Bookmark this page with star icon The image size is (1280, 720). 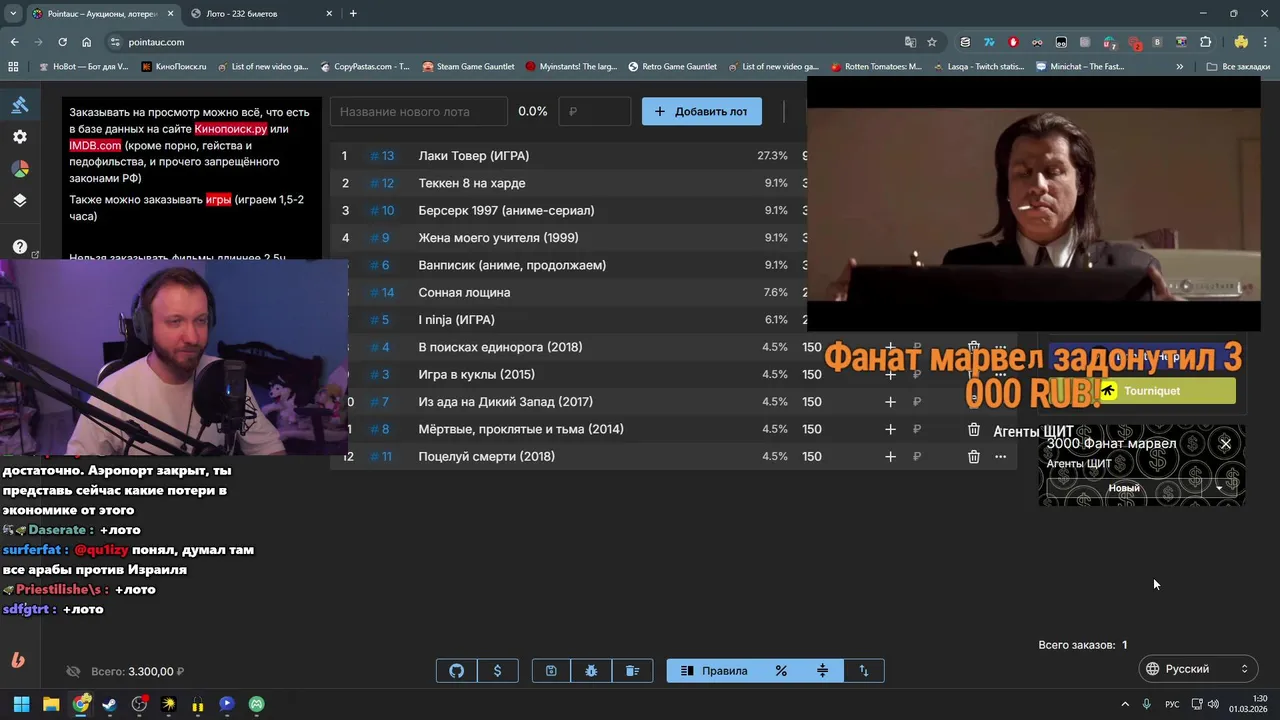click(x=932, y=42)
